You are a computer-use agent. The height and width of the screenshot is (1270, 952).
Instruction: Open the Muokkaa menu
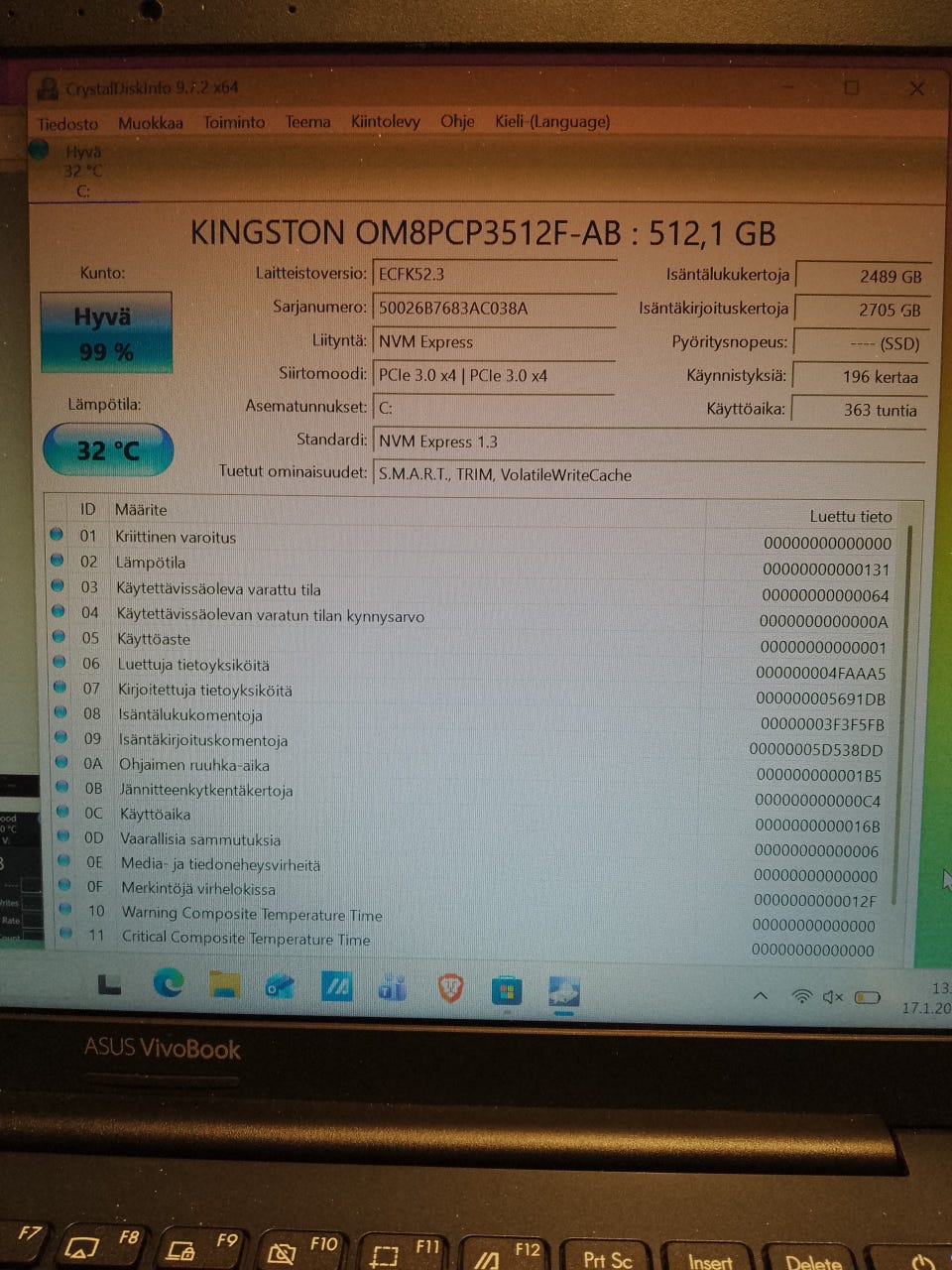pyautogui.click(x=151, y=123)
